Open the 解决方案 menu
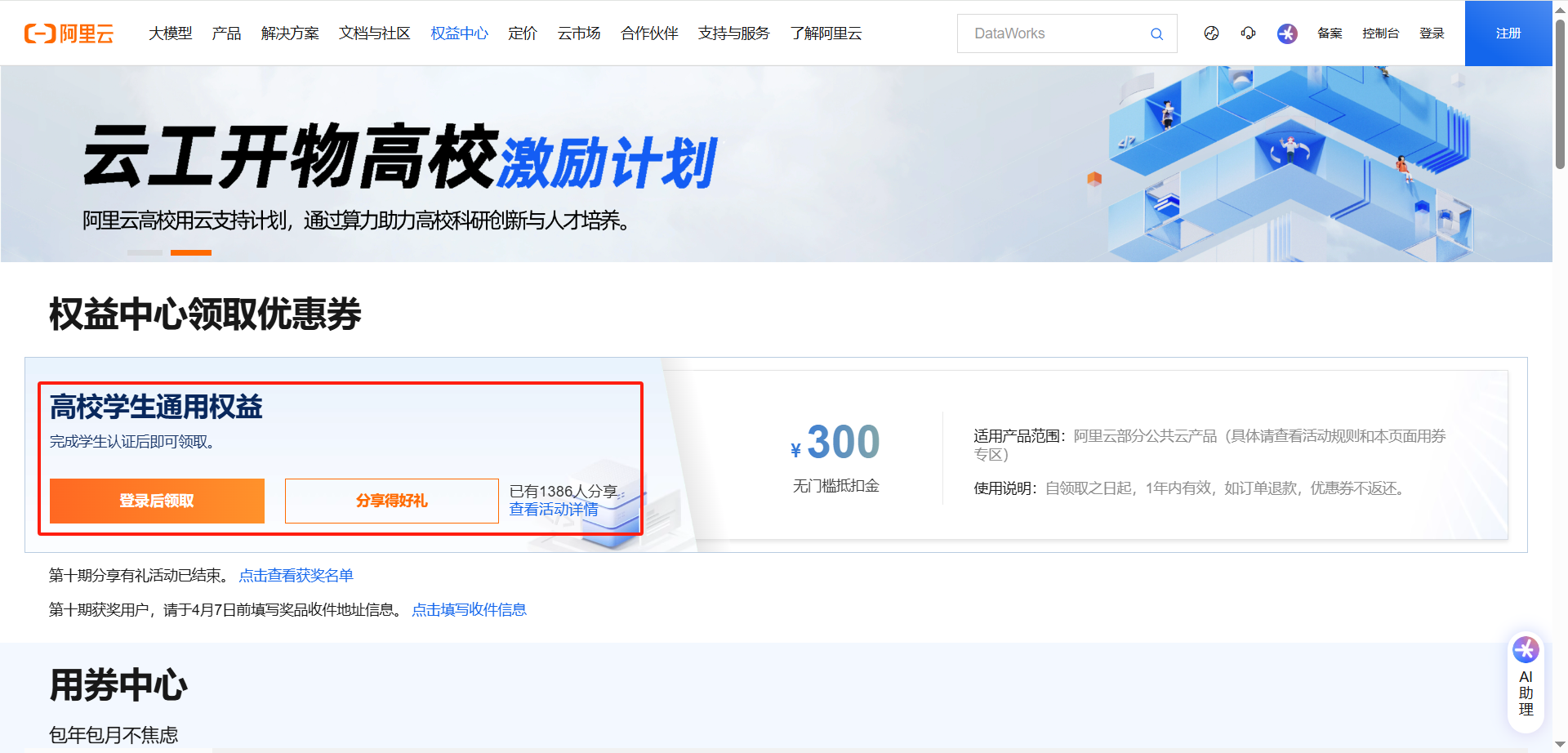The width and height of the screenshot is (1568, 753). click(290, 33)
